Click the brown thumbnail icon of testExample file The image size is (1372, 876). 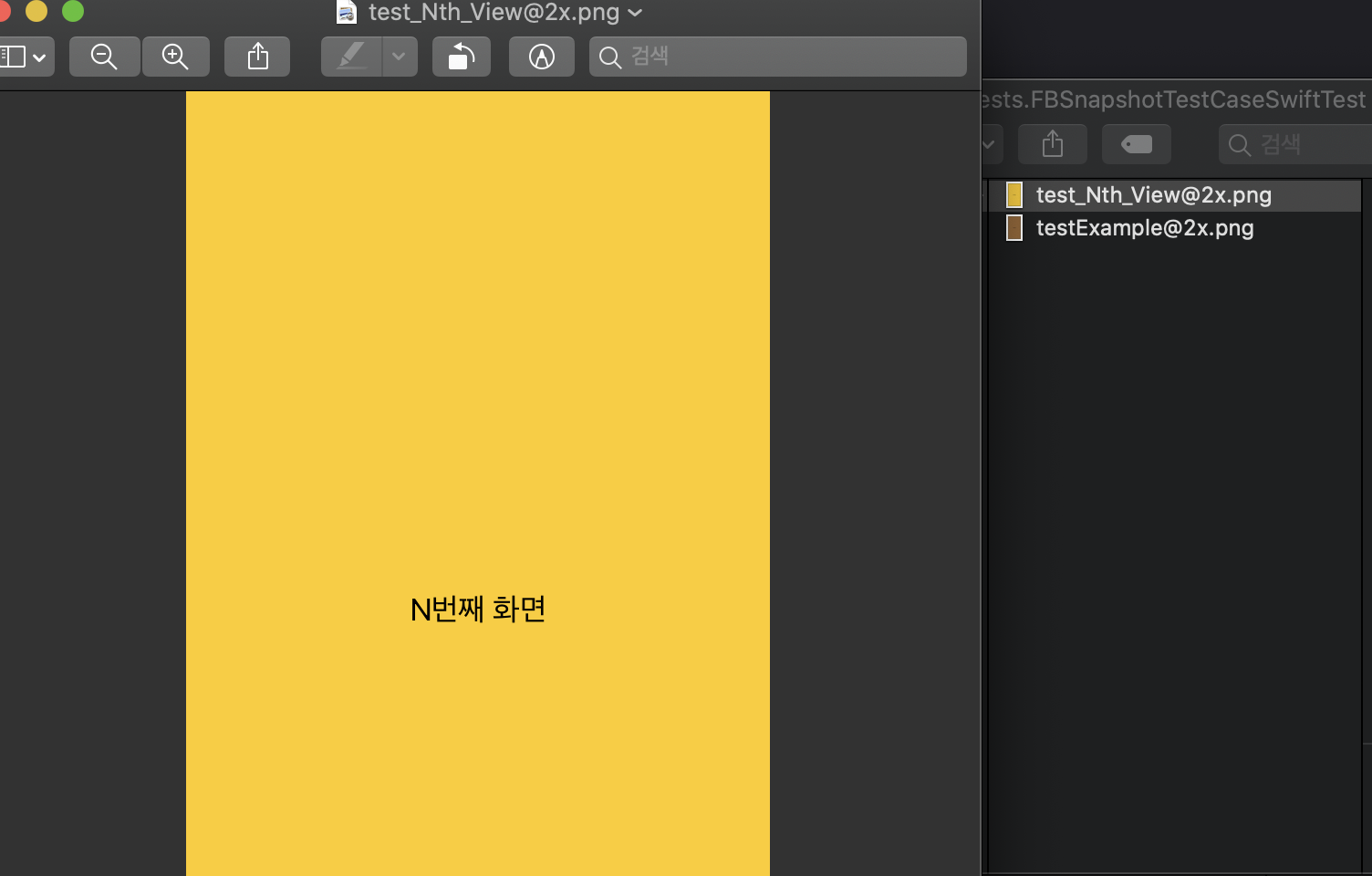(1014, 228)
